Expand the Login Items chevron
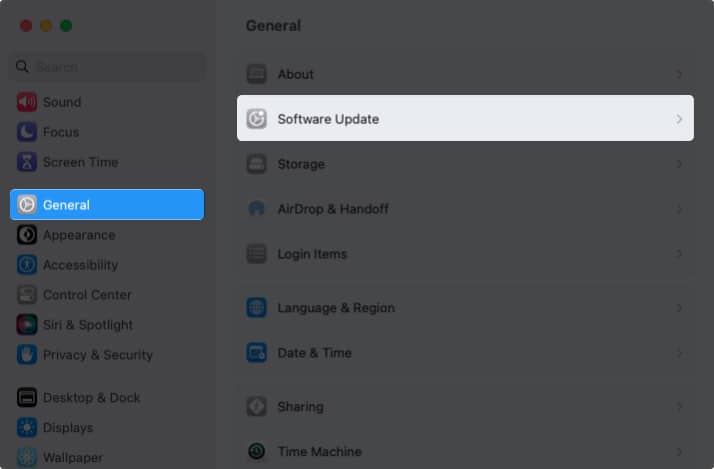Screen dimensions: 714x469 click(679, 254)
